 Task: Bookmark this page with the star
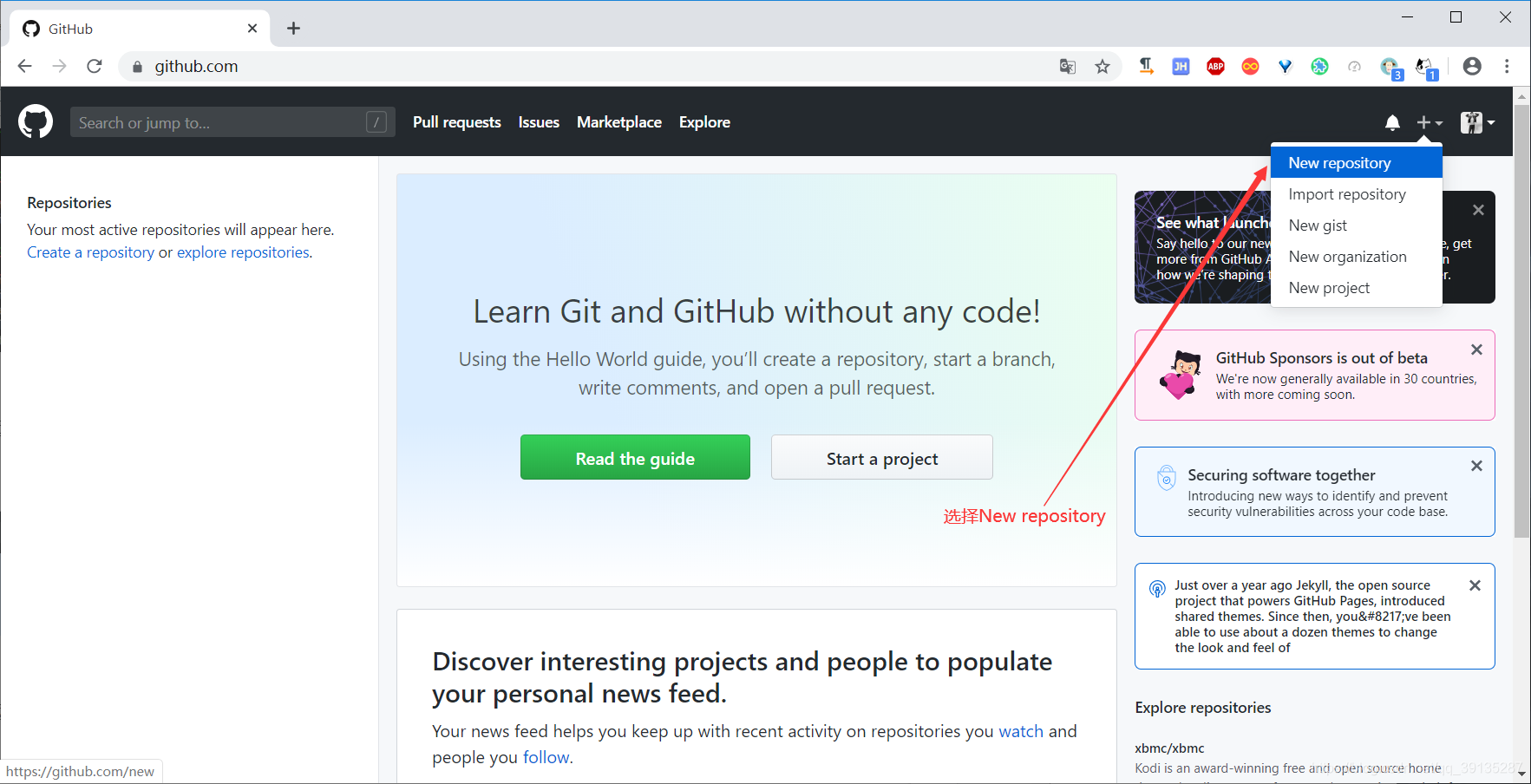[1102, 66]
